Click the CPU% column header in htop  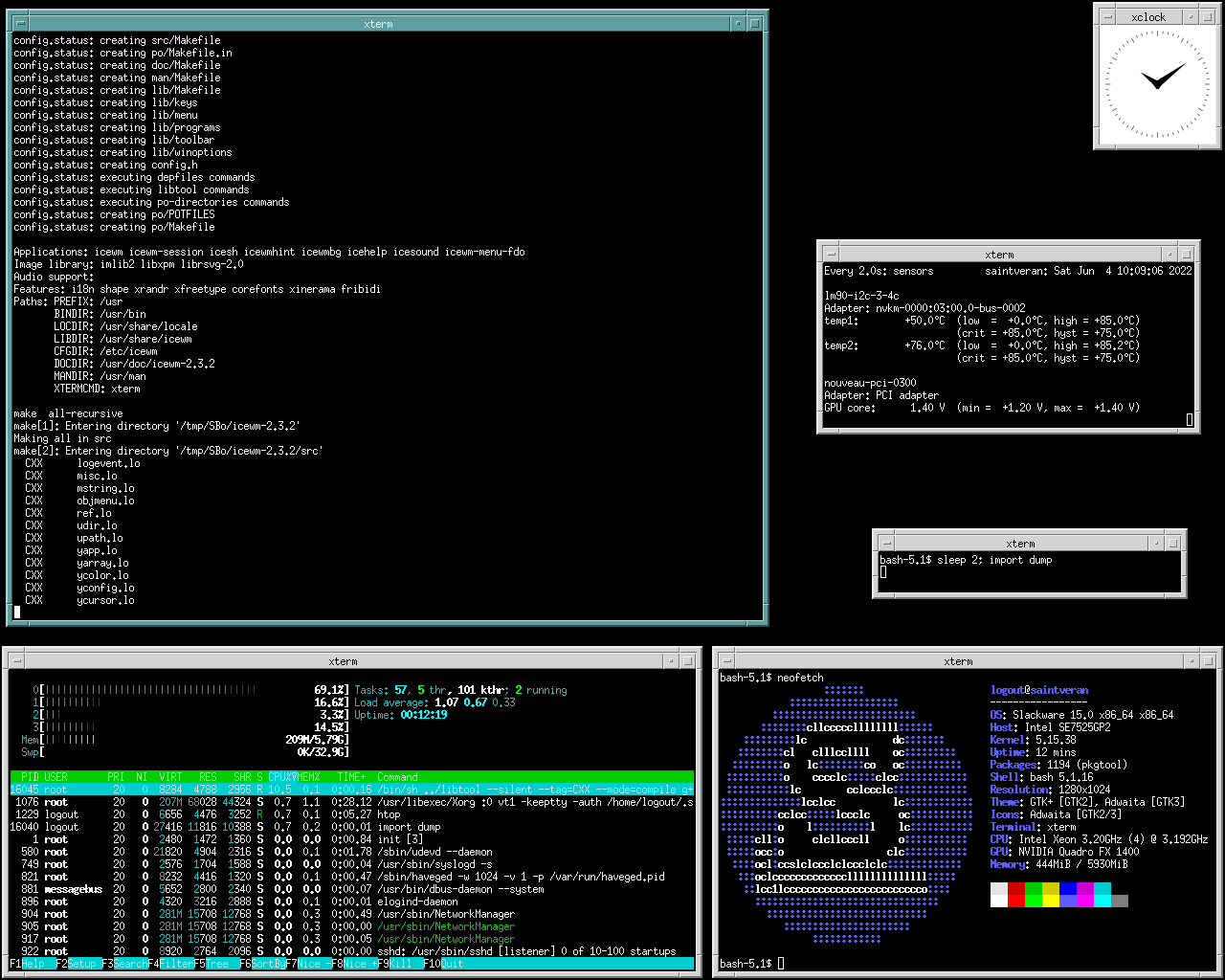click(282, 777)
